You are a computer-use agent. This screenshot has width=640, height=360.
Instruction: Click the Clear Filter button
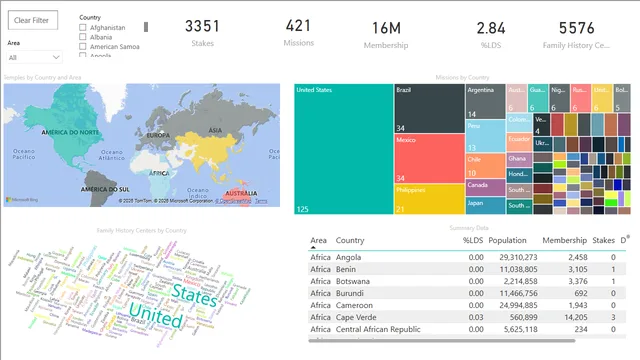click(x=33, y=20)
